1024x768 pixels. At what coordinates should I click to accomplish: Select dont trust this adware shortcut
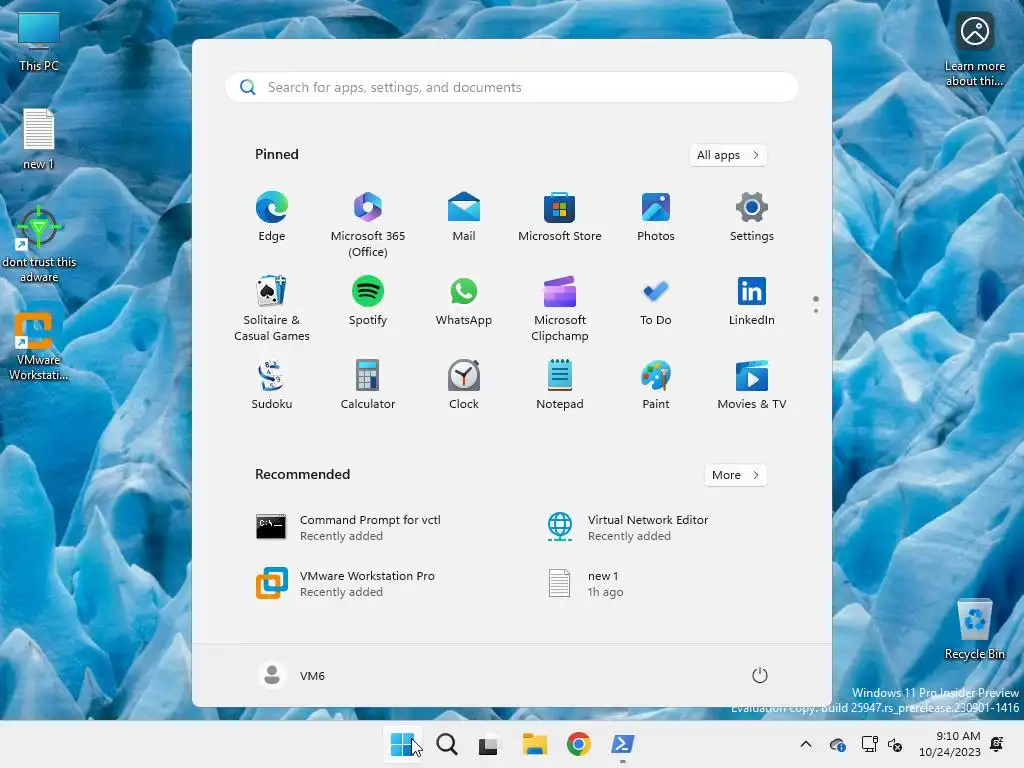(x=39, y=245)
